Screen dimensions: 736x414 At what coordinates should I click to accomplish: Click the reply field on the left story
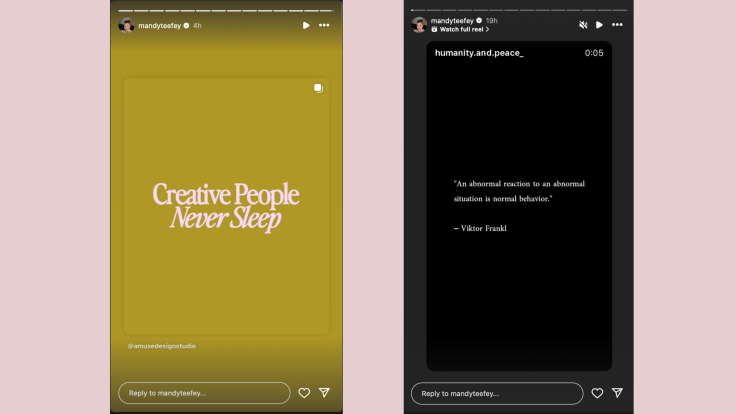204,393
